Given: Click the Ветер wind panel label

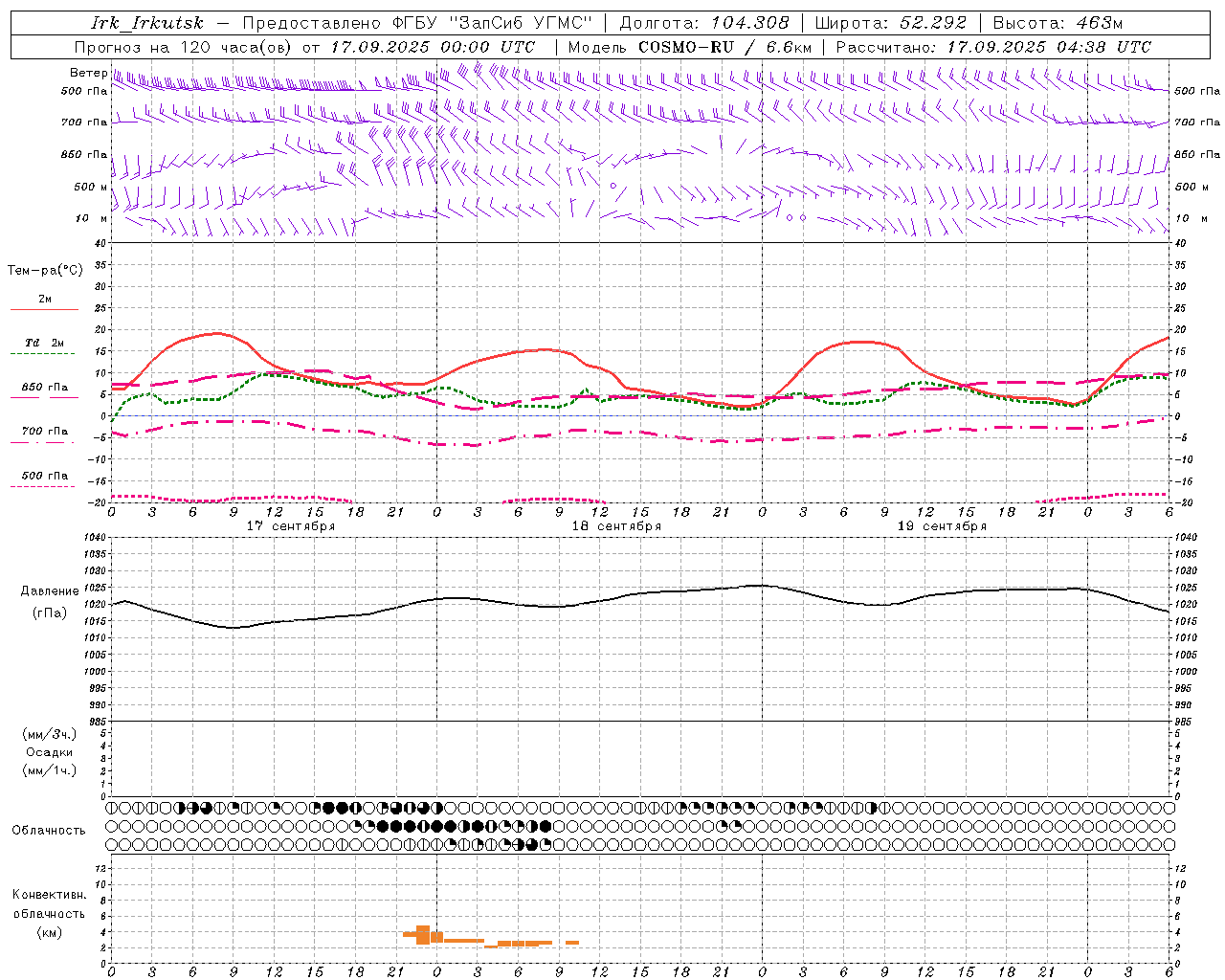Looking at the screenshot, I should [x=88, y=73].
